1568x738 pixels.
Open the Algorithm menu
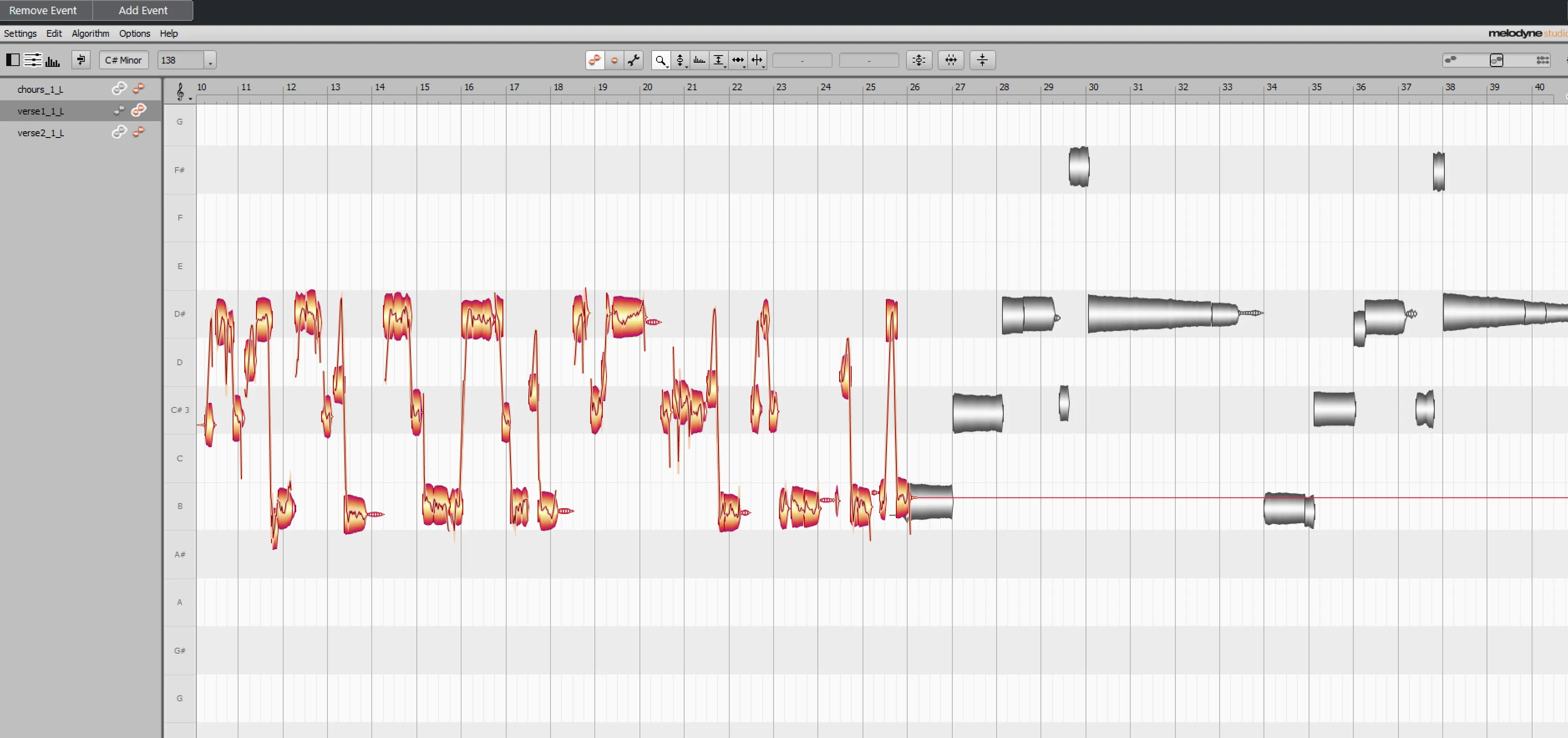(x=90, y=33)
